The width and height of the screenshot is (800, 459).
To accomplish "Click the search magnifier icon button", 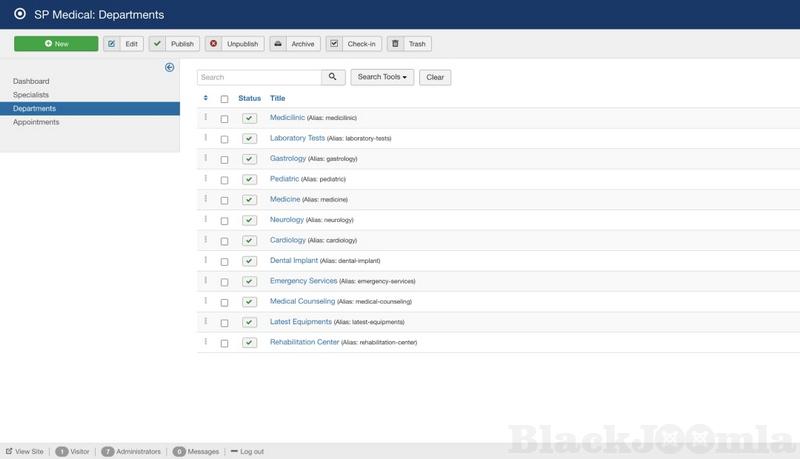I will tap(333, 77).
